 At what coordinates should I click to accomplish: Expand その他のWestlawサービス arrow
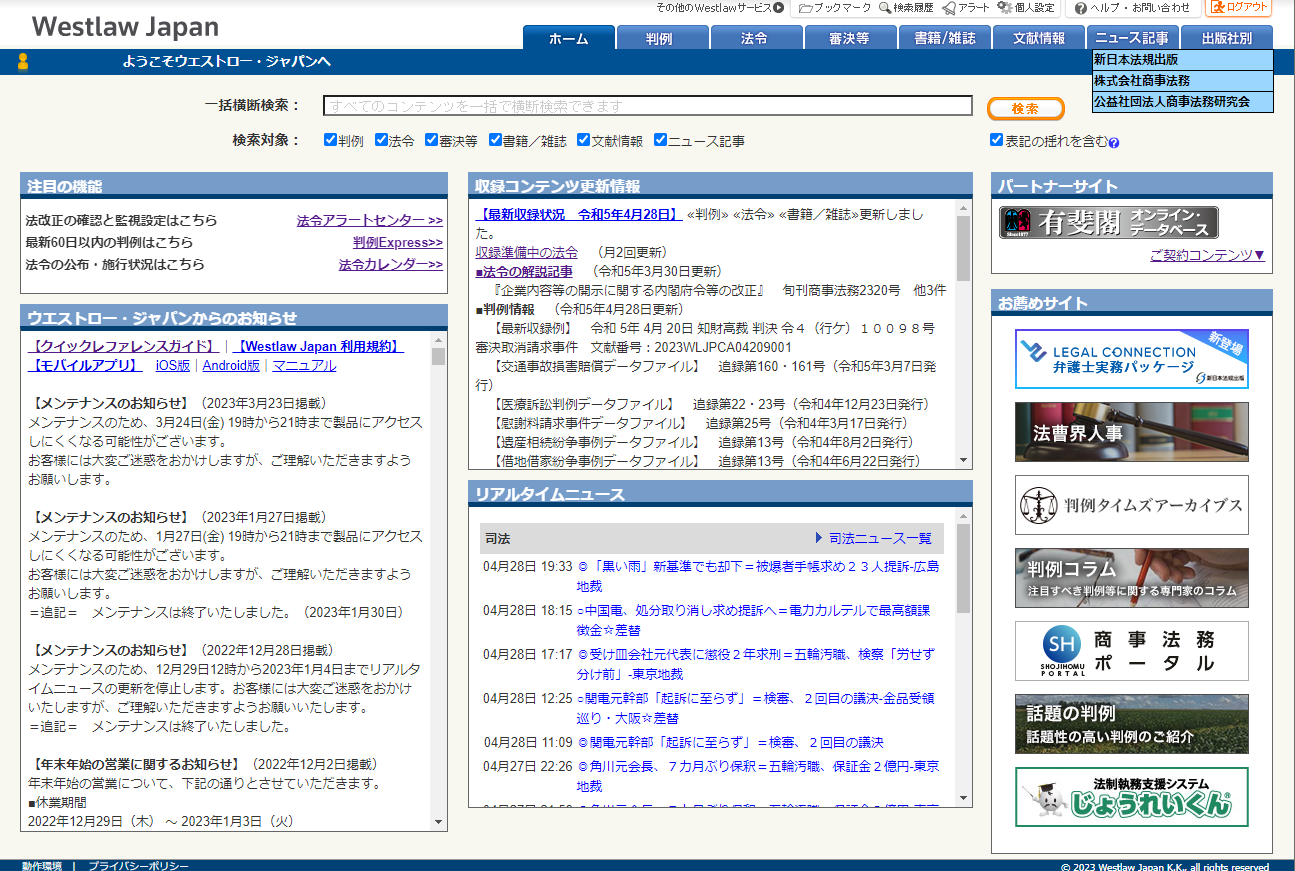click(x=779, y=8)
